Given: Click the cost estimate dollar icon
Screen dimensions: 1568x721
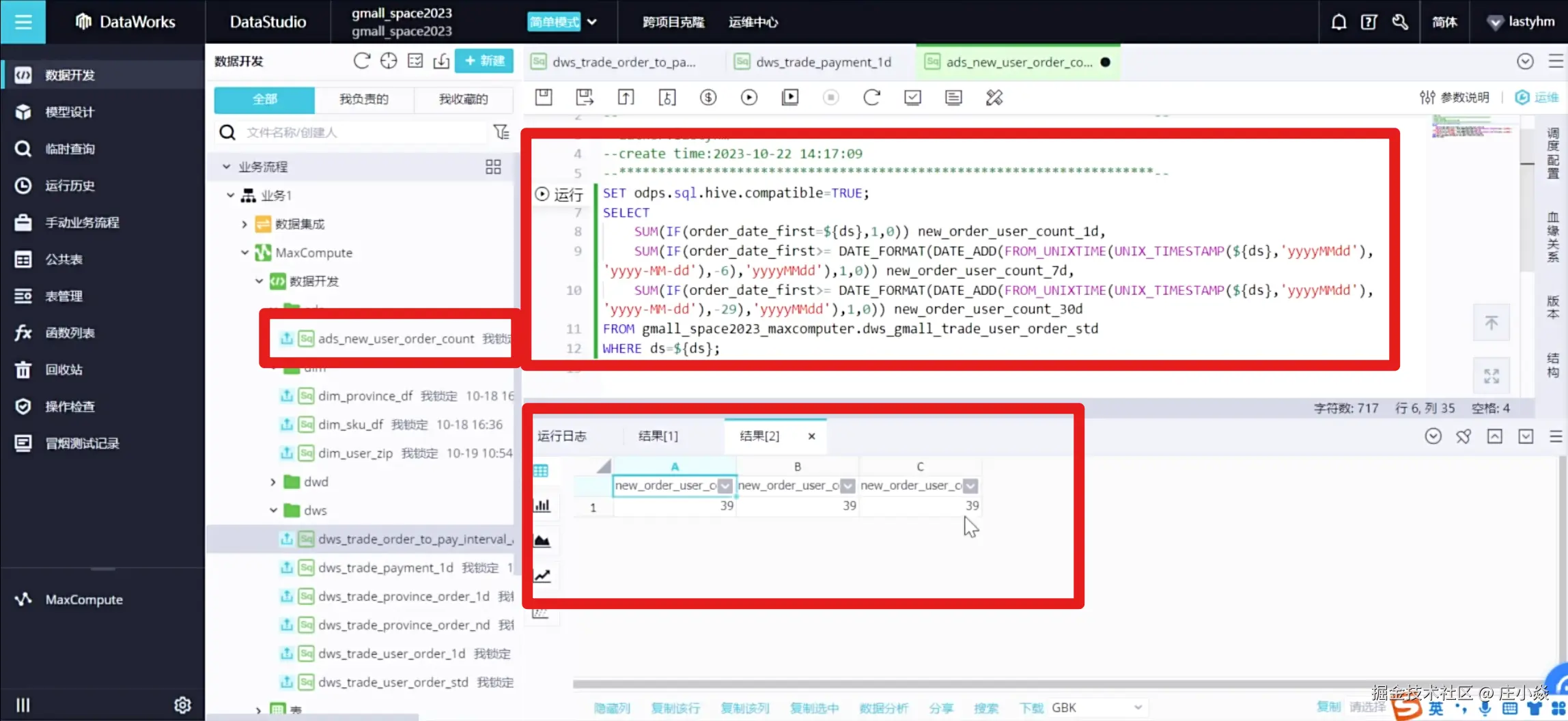Looking at the screenshot, I should [x=708, y=97].
